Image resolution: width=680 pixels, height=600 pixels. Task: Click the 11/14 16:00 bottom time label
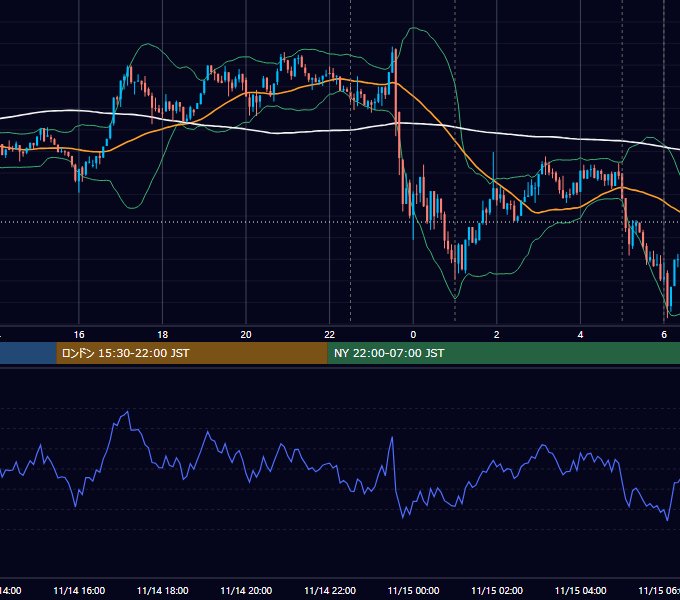pos(79,590)
